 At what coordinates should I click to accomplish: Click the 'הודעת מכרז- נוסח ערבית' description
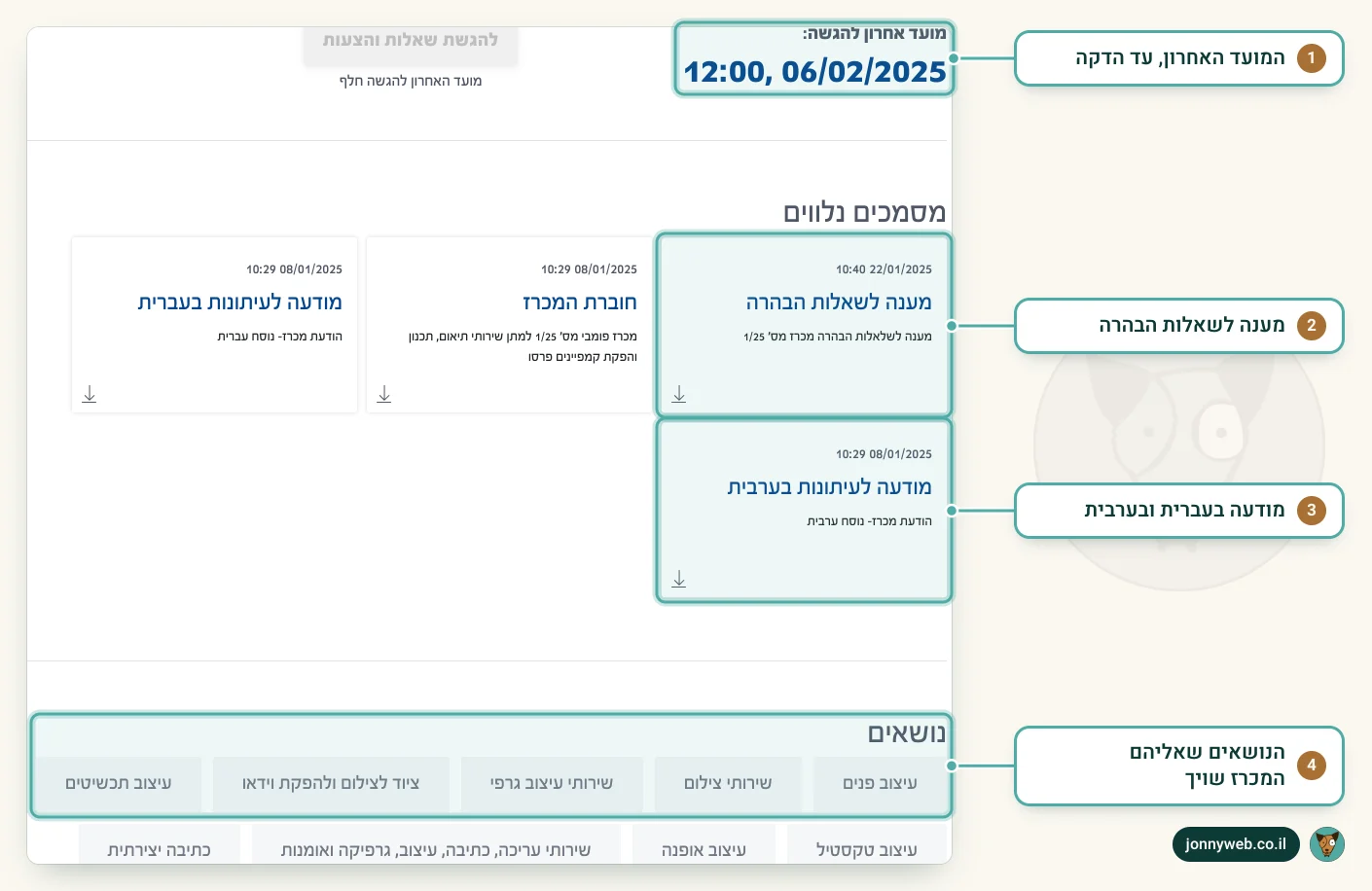[870, 521]
